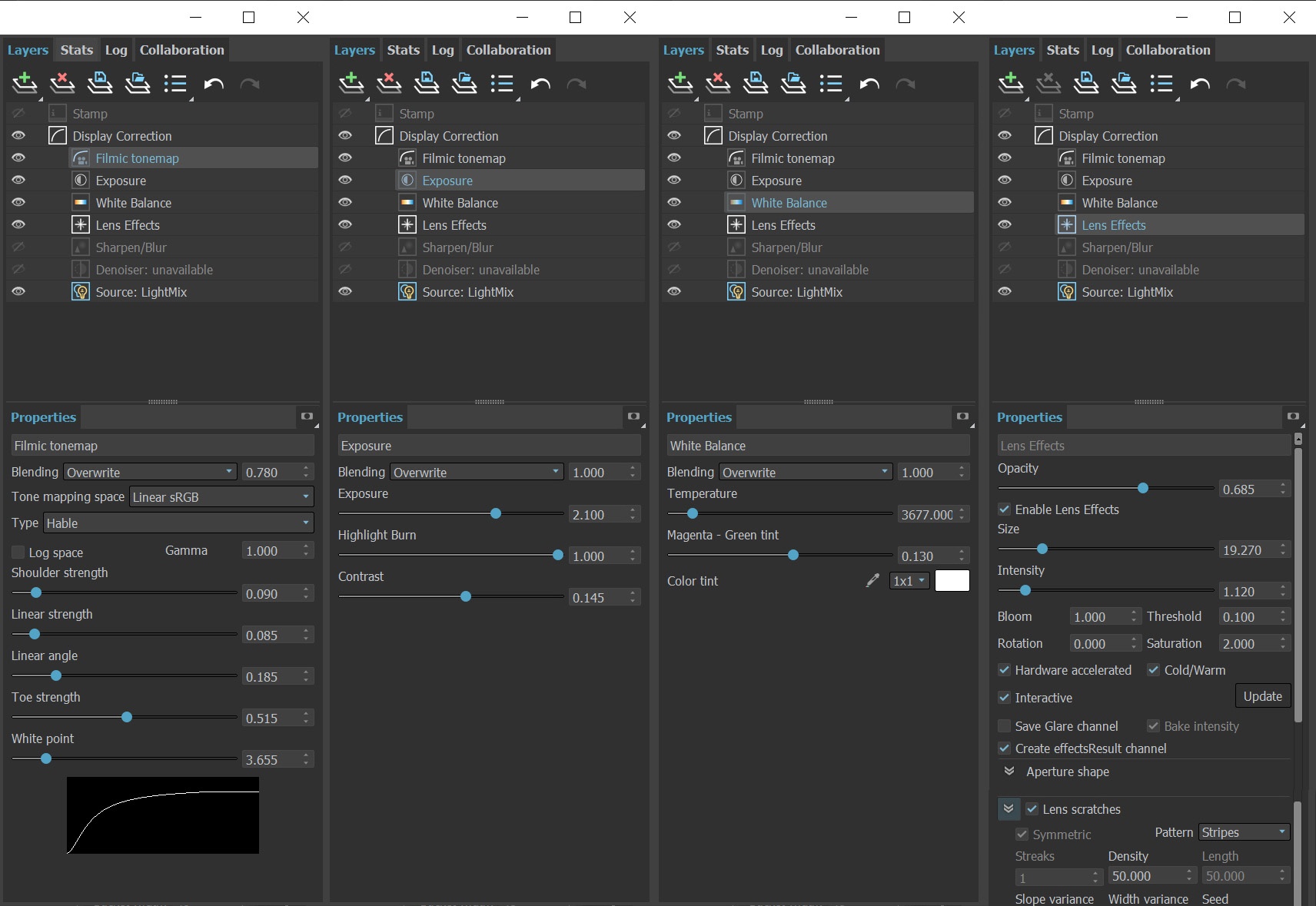Open Type dropdown showing Hable
1316x906 pixels.
tap(178, 523)
